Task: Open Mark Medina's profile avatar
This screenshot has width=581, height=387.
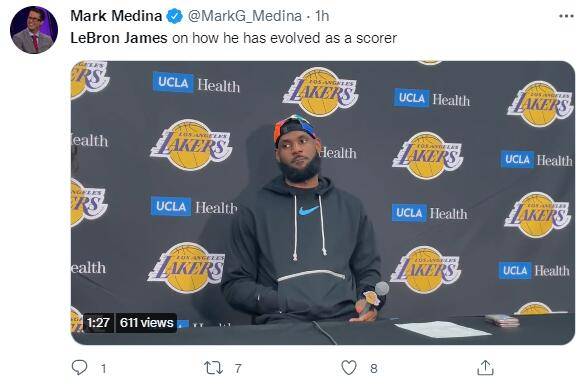Action: (x=34, y=30)
